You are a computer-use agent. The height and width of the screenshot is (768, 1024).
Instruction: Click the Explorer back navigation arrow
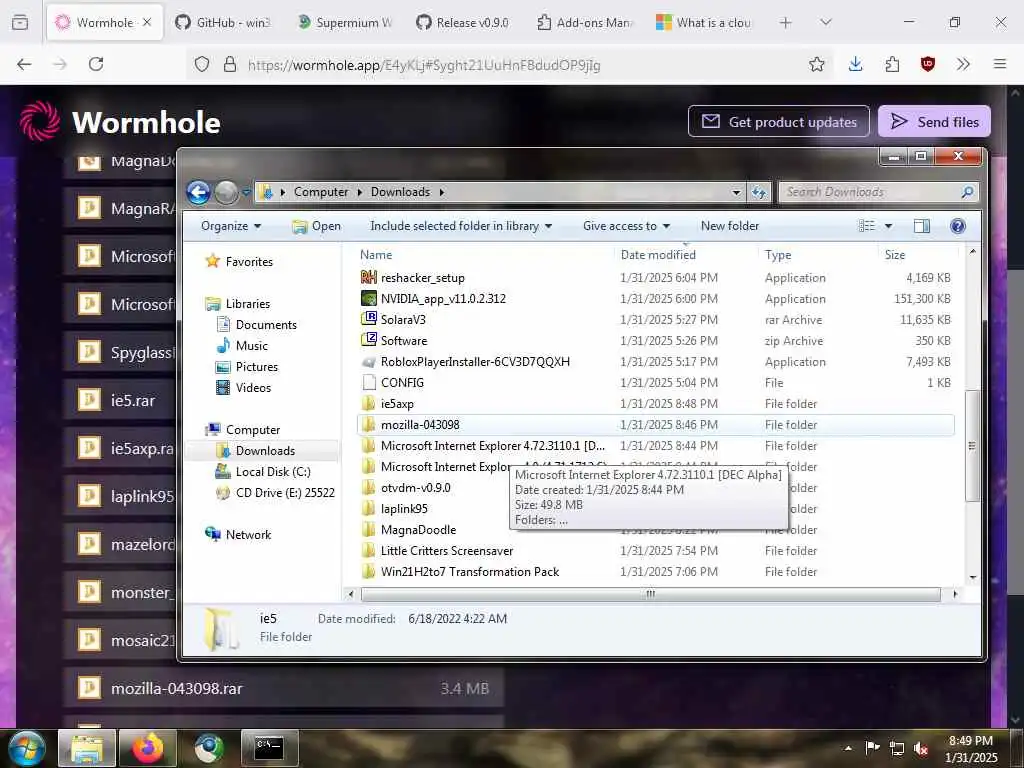(198, 192)
